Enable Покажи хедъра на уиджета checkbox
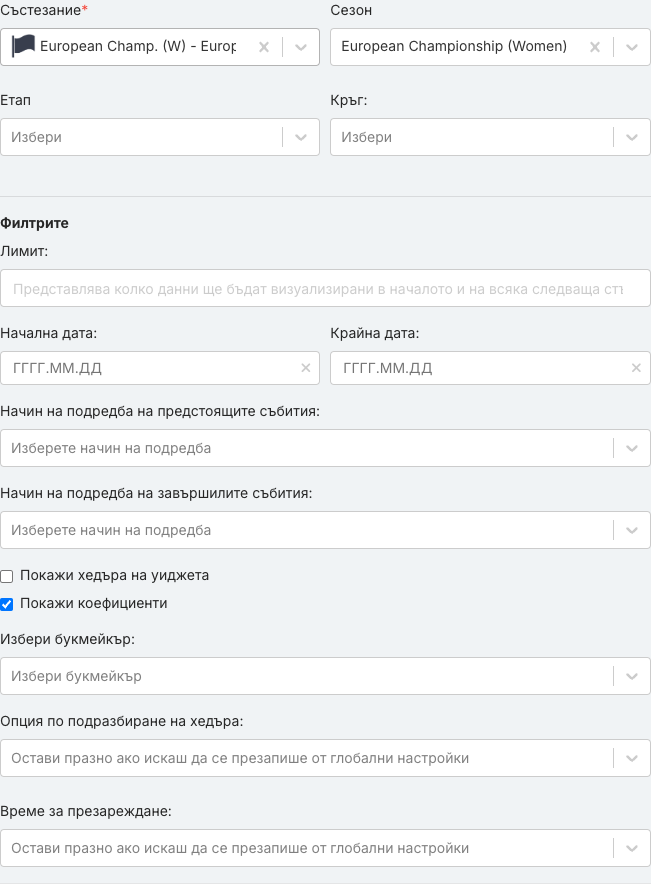The image size is (651, 884). (x=7, y=576)
